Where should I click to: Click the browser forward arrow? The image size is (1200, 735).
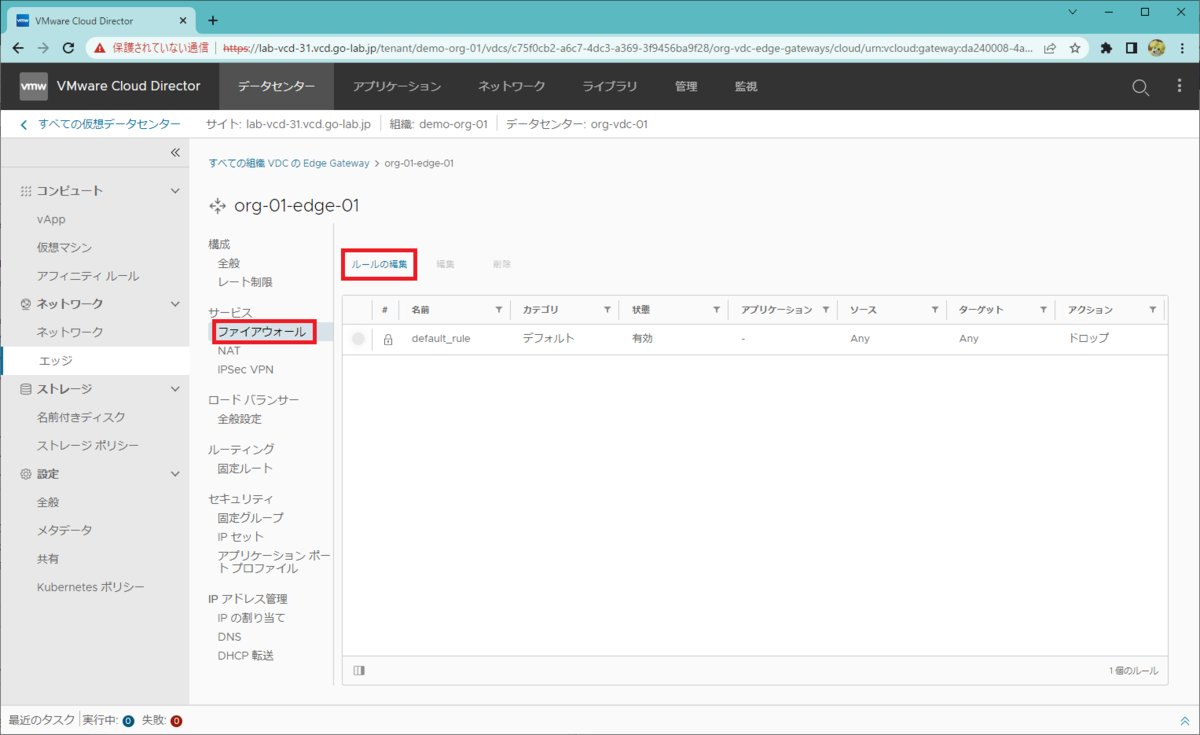pos(44,47)
